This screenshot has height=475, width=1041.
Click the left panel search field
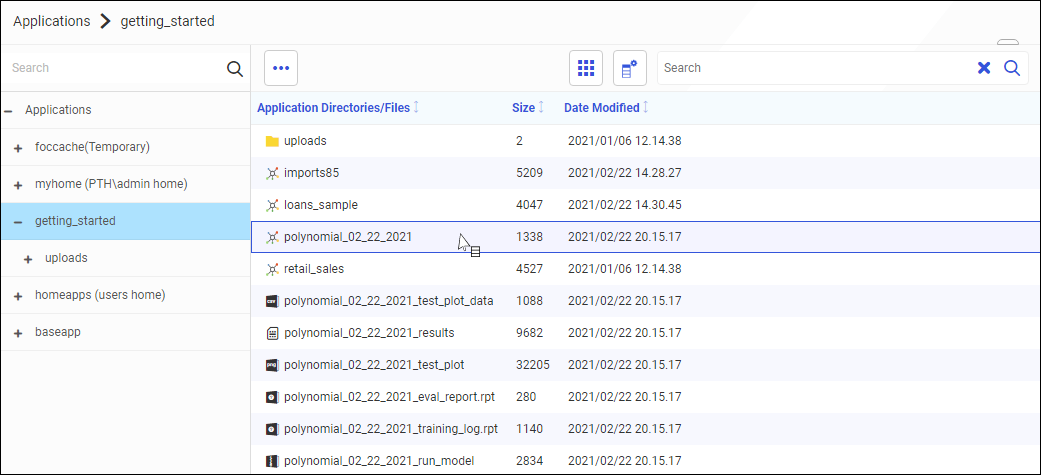(115, 68)
